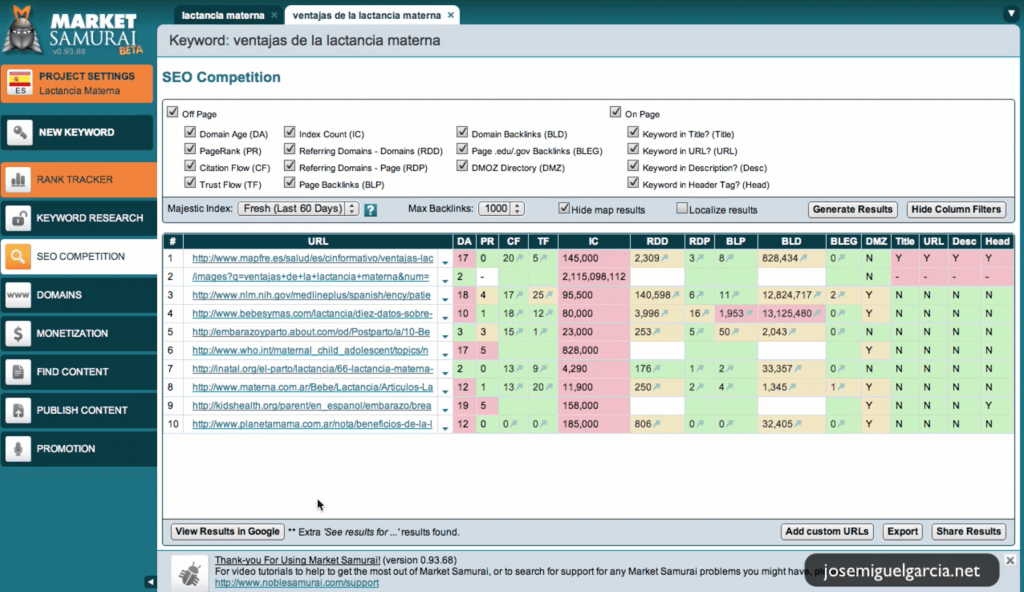Toggle the On Page checkbox
Image resolution: width=1024 pixels, height=592 pixels.
(x=615, y=112)
